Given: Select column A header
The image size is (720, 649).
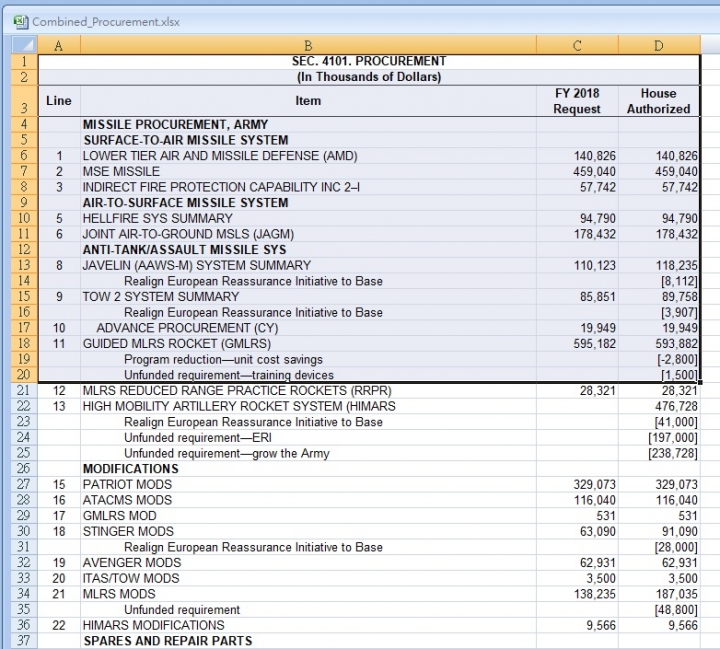Looking at the screenshot, I should click(58, 45).
